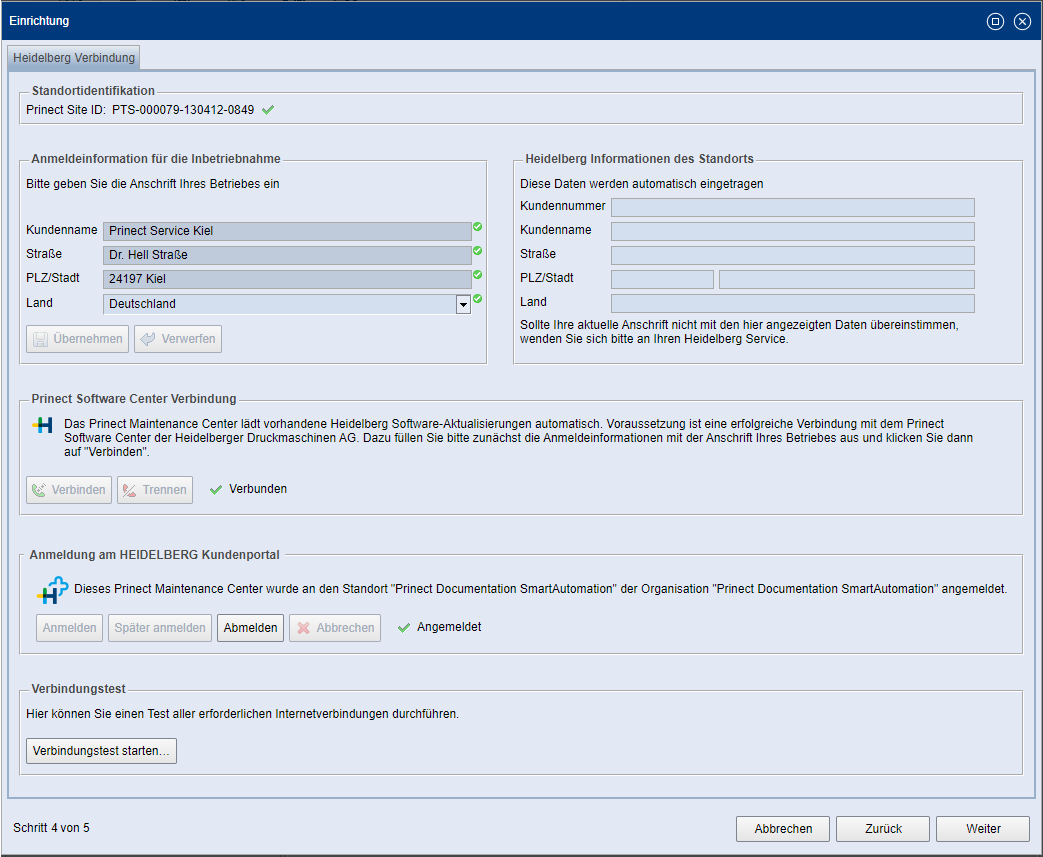The width and height of the screenshot is (1043, 857).
Task: Click the Kundennummer field in Heidelberg Informationen
Action: (x=792, y=207)
